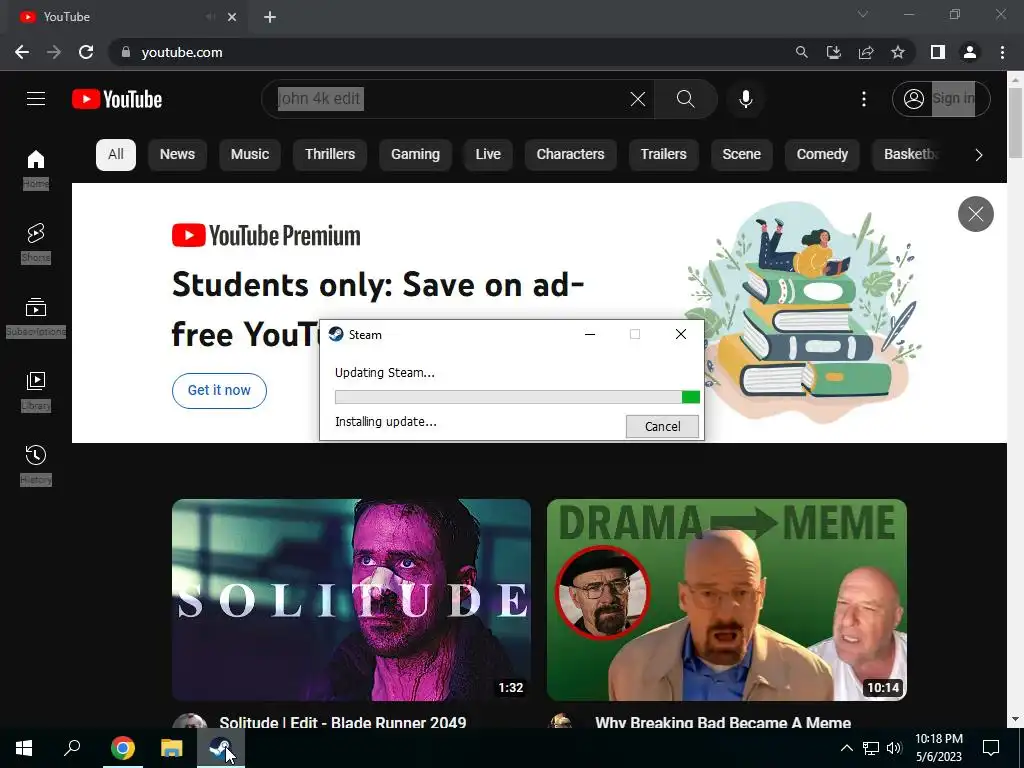Reload the YouTube page

(x=86, y=52)
